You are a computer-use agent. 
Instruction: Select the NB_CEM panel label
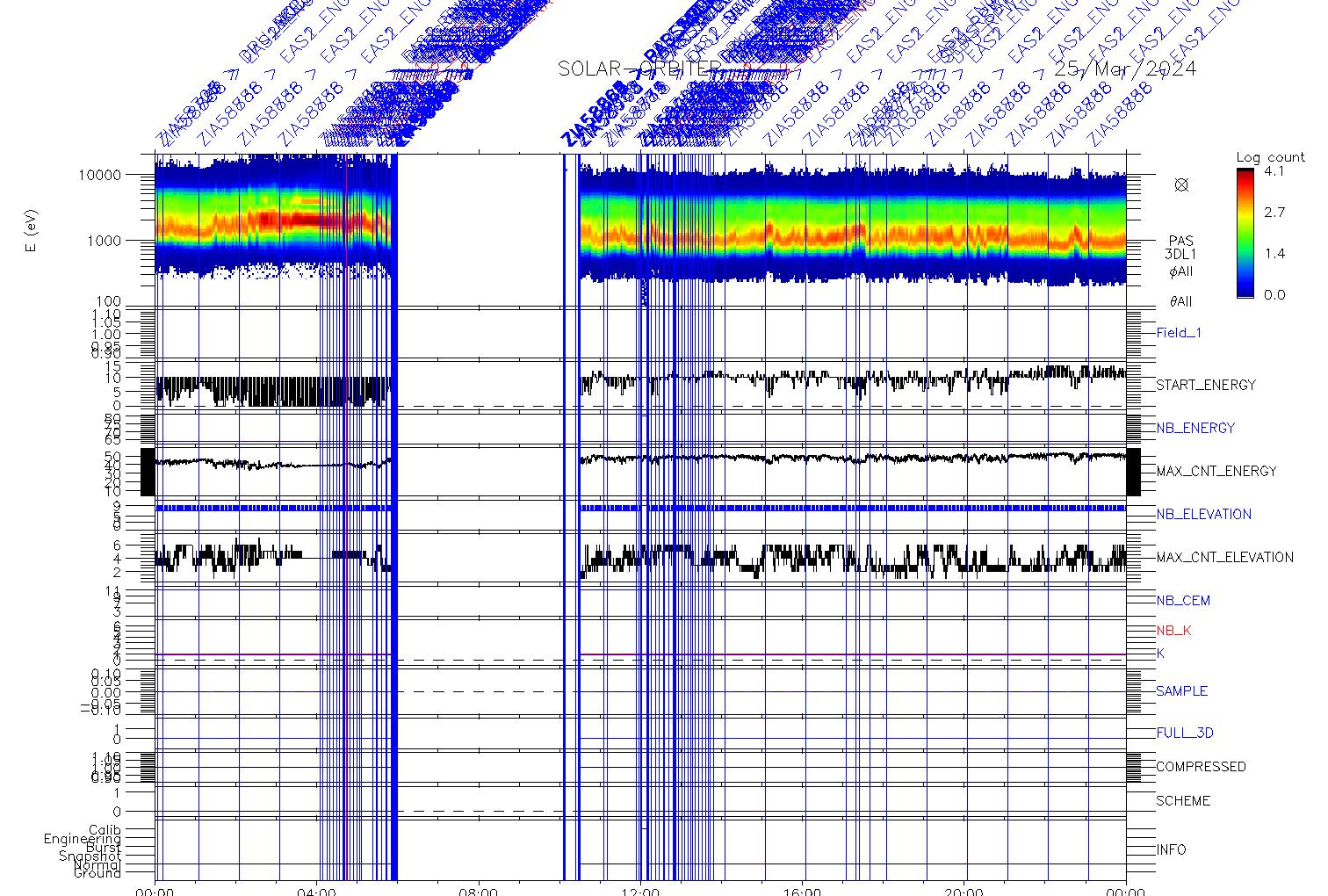[1183, 601]
